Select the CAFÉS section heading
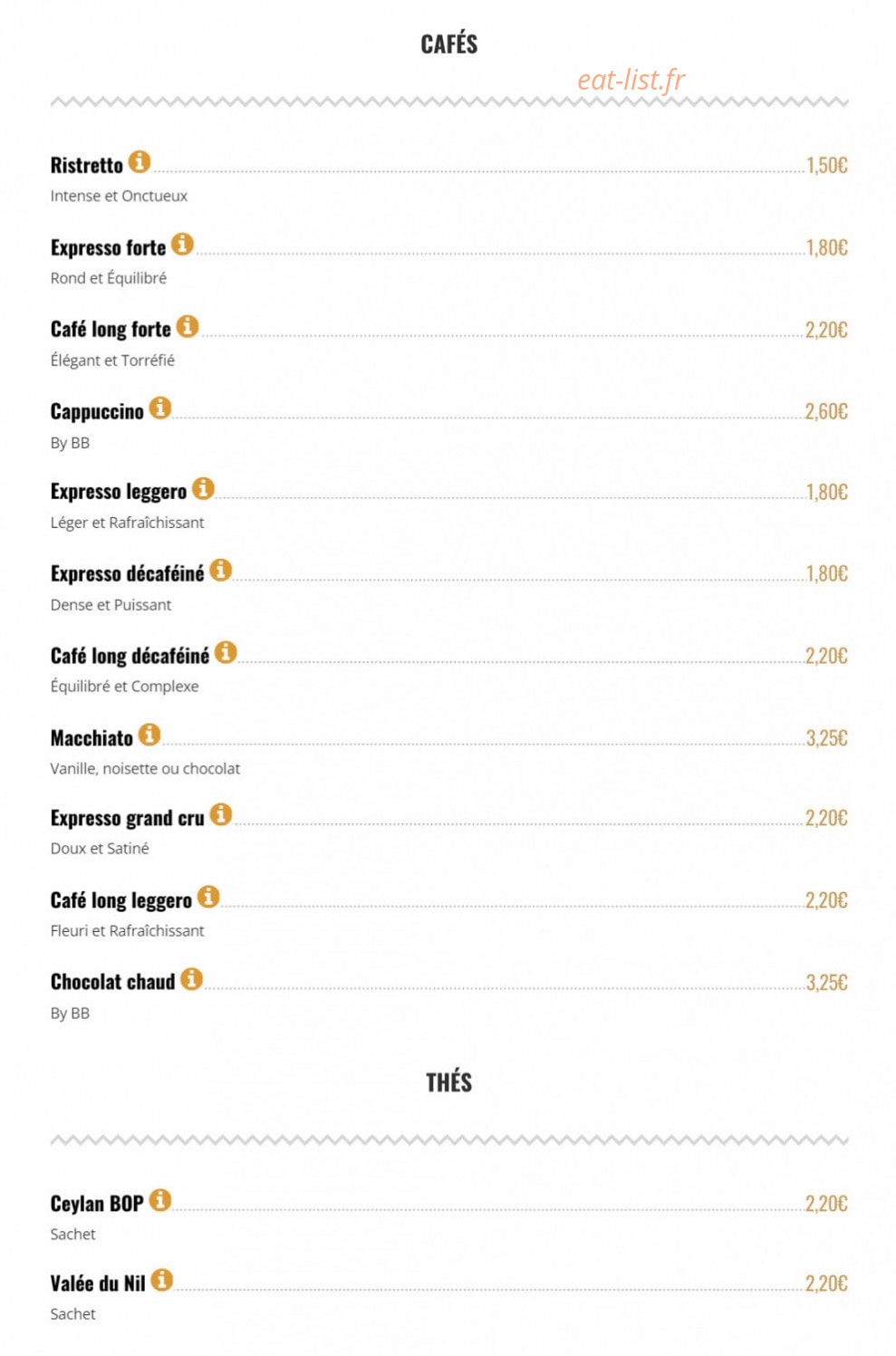The height and width of the screenshot is (1356, 896). [449, 43]
